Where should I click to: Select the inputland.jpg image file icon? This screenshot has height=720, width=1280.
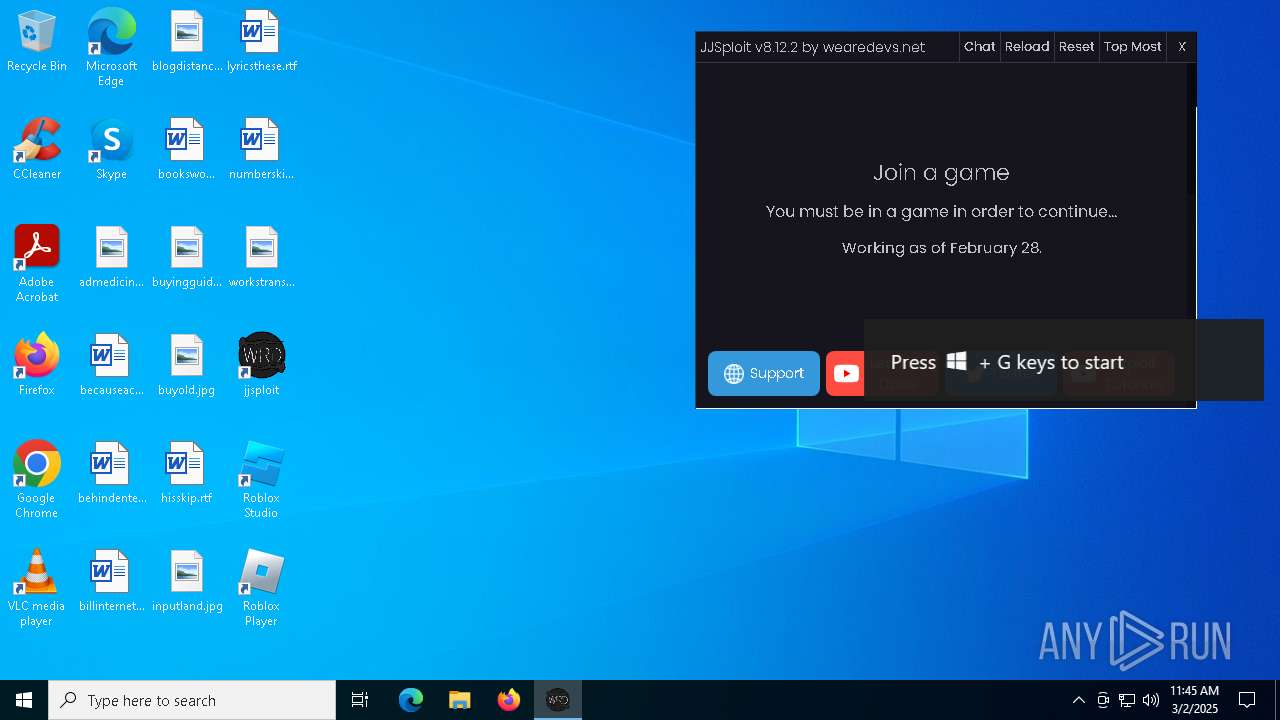(186, 582)
